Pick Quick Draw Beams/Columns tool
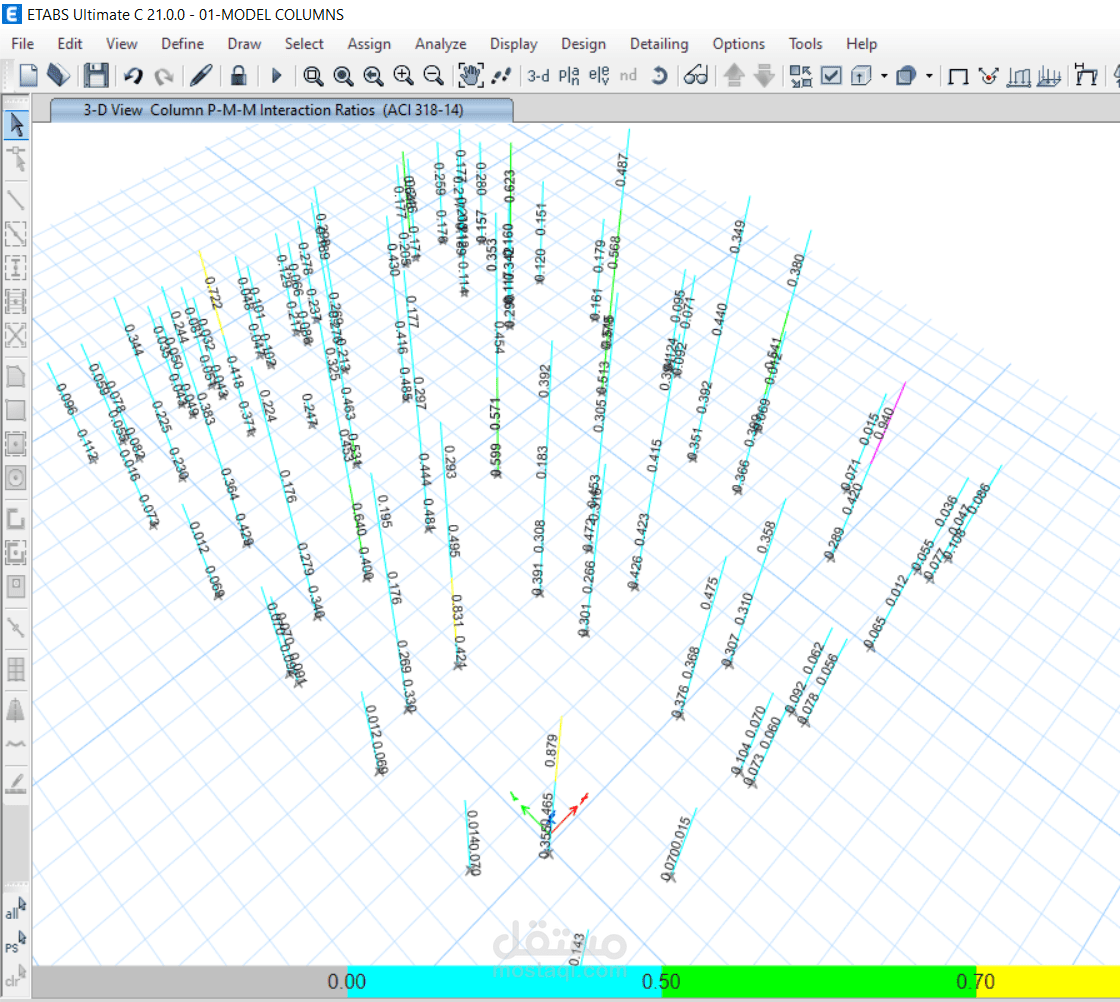Viewport: 1120px width, 1002px height. click(x=16, y=234)
